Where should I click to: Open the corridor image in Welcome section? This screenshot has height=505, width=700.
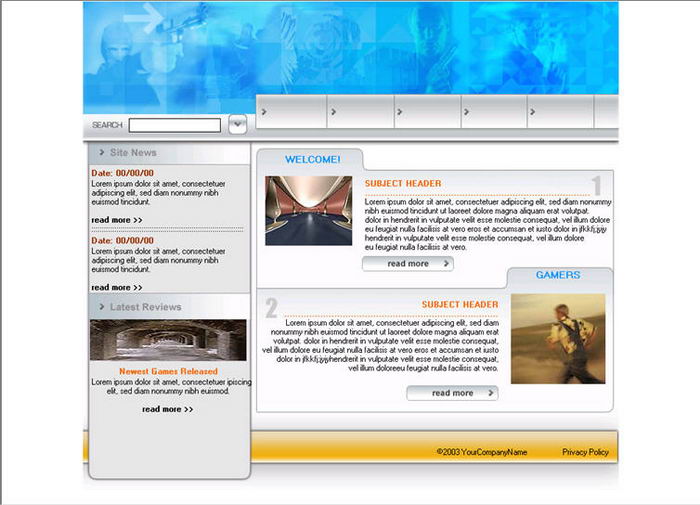308,211
